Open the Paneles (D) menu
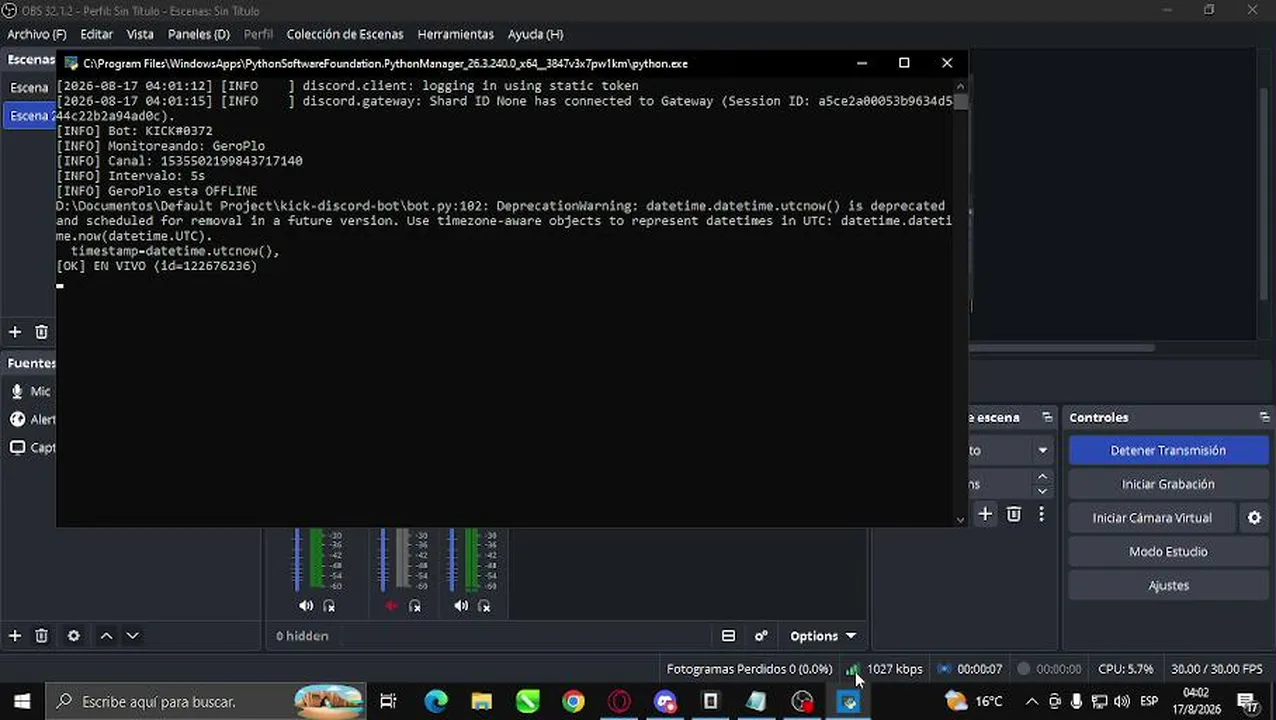 click(x=199, y=34)
